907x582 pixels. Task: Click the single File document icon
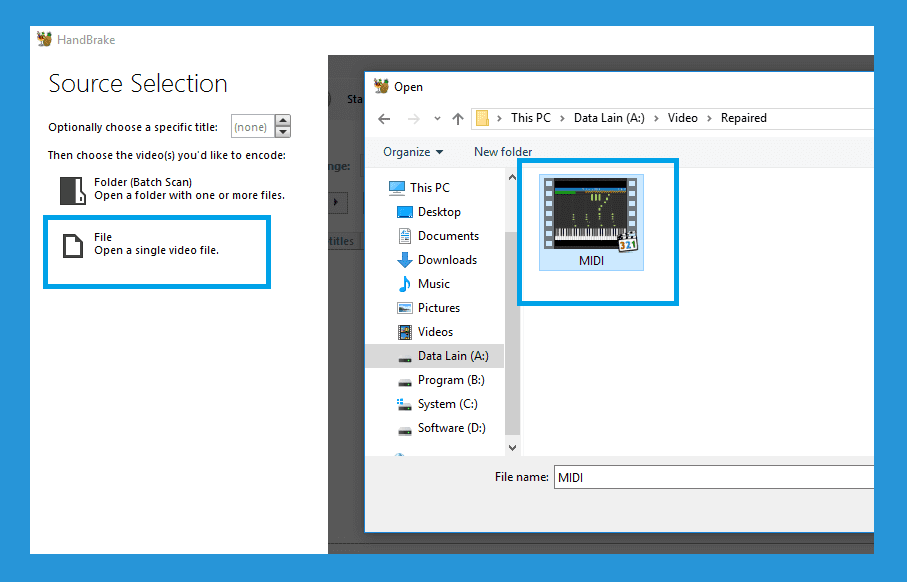click(x=73, y=246)
